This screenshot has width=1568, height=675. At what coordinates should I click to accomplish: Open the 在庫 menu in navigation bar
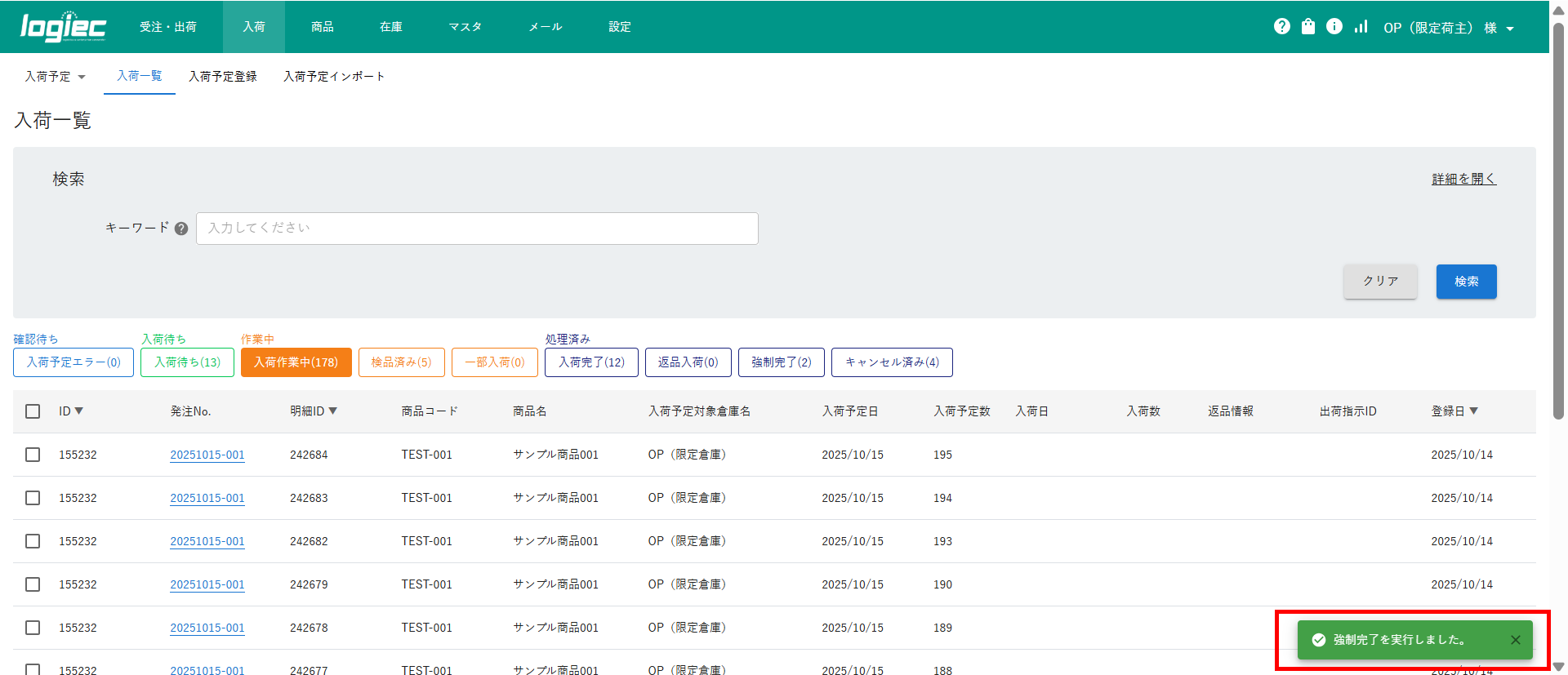[x=390, y=27]
